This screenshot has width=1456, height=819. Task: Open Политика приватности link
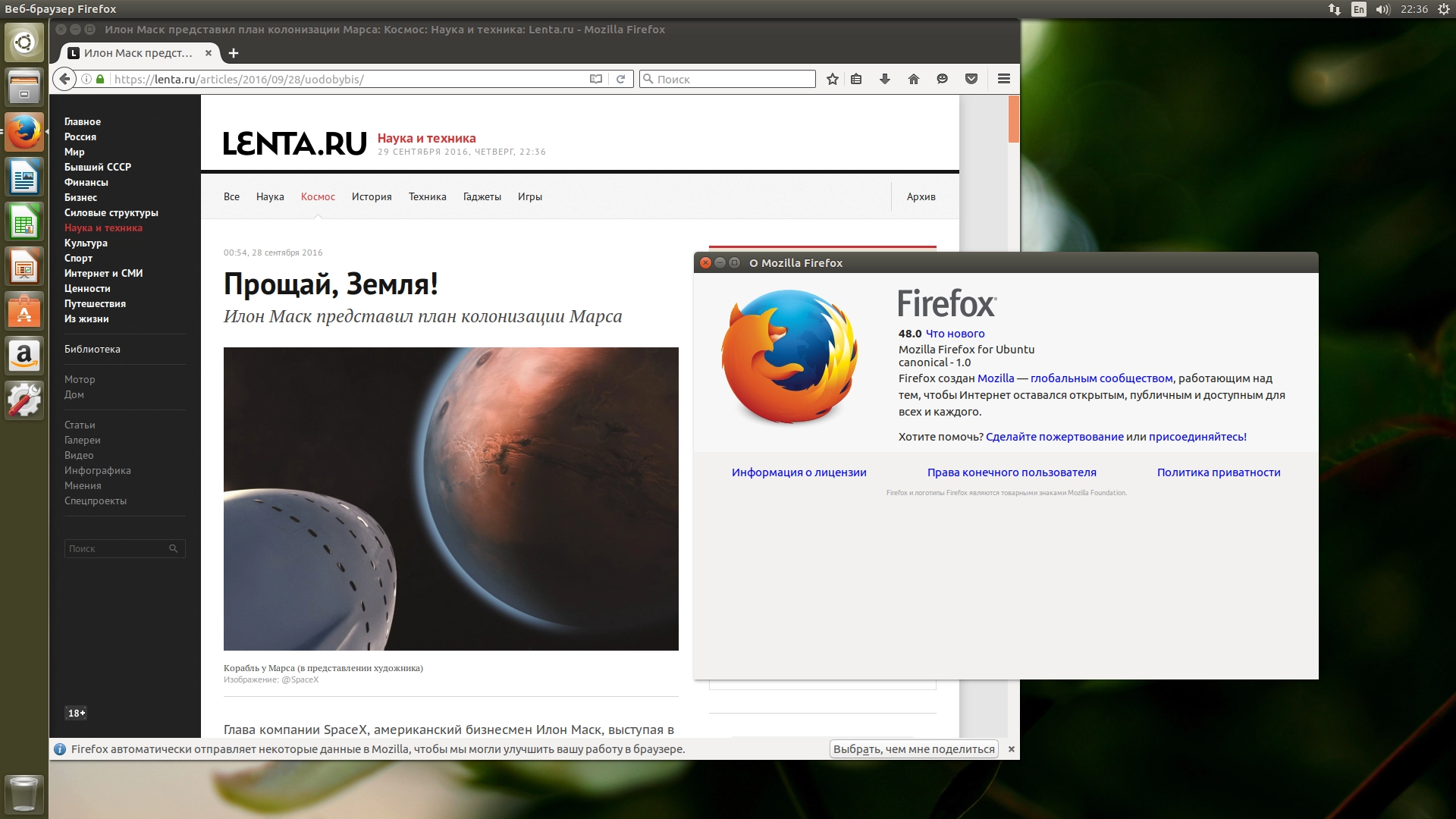pos(1219,472)
